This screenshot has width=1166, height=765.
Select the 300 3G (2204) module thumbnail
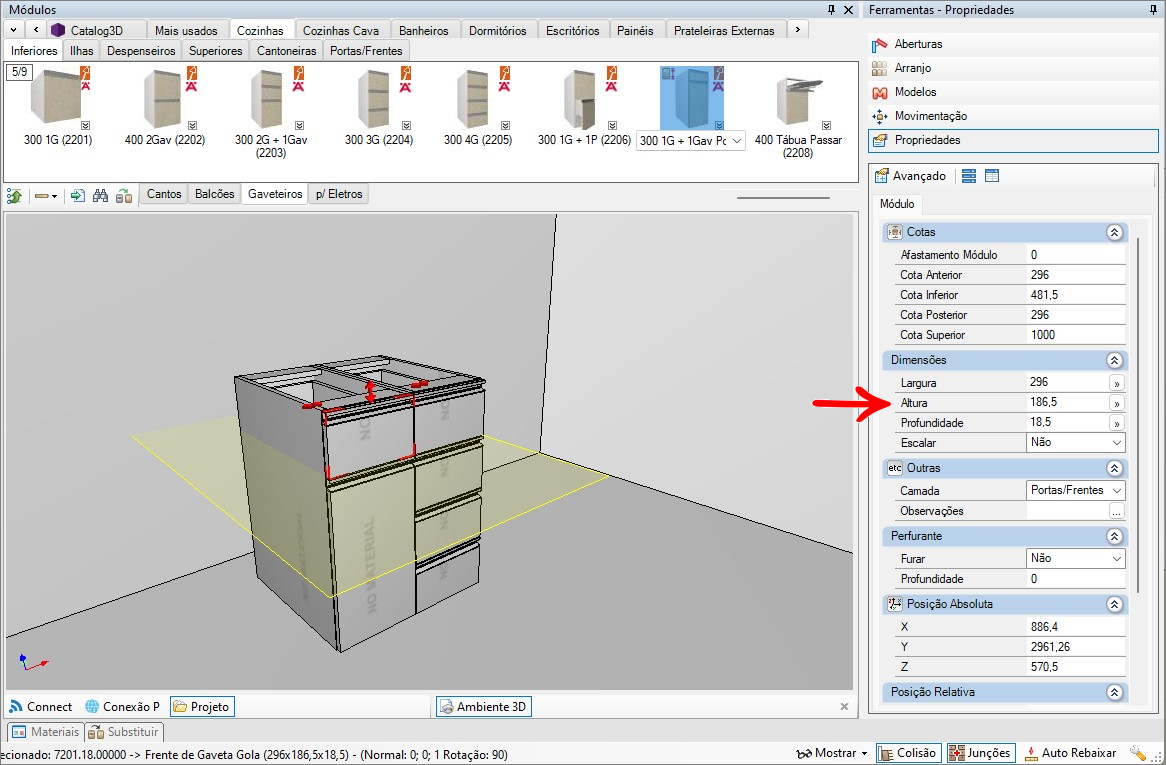click(378, 108)
